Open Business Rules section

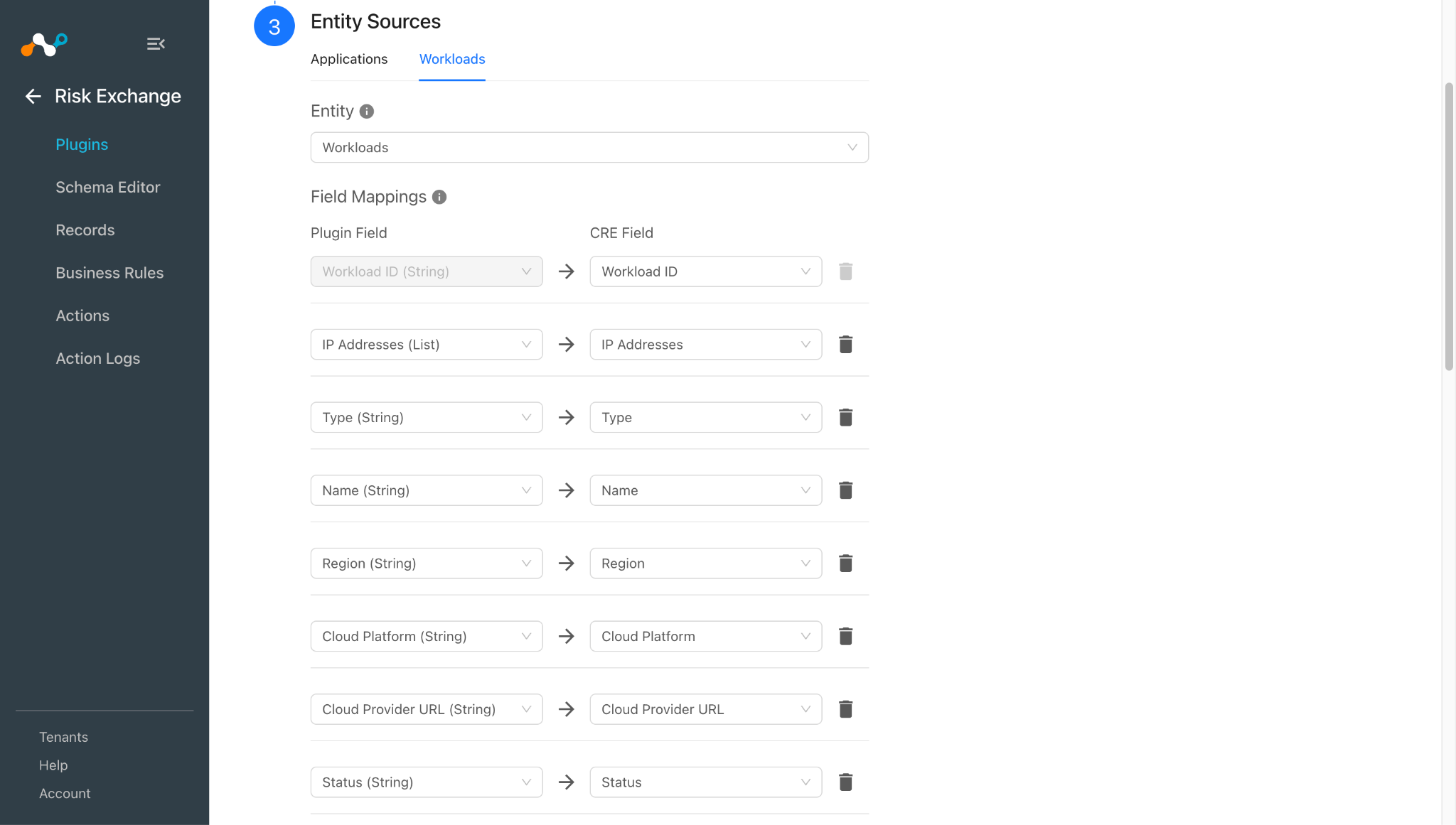[x=109, y=273]
